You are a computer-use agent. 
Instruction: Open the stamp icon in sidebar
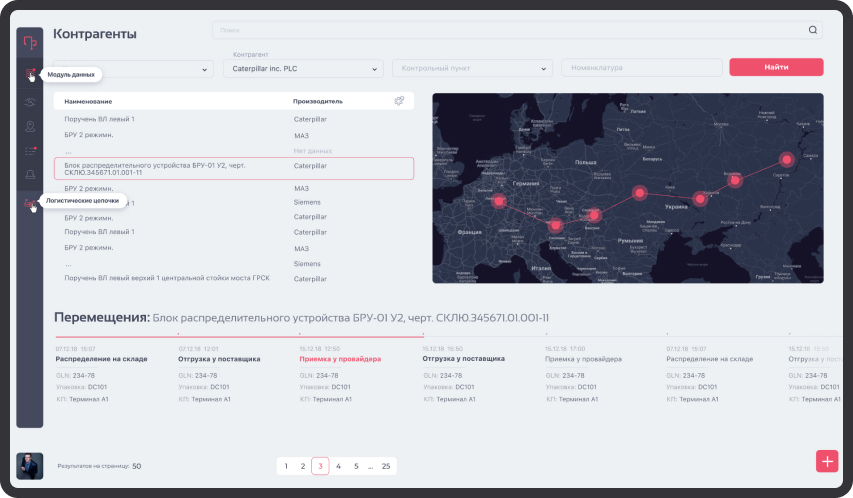pyautogui.click(x=30, y=174)
